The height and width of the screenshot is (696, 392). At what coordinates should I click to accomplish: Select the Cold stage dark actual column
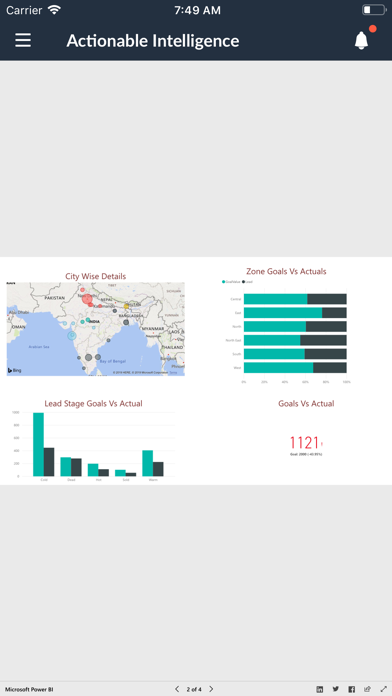(x=49, y=462)
